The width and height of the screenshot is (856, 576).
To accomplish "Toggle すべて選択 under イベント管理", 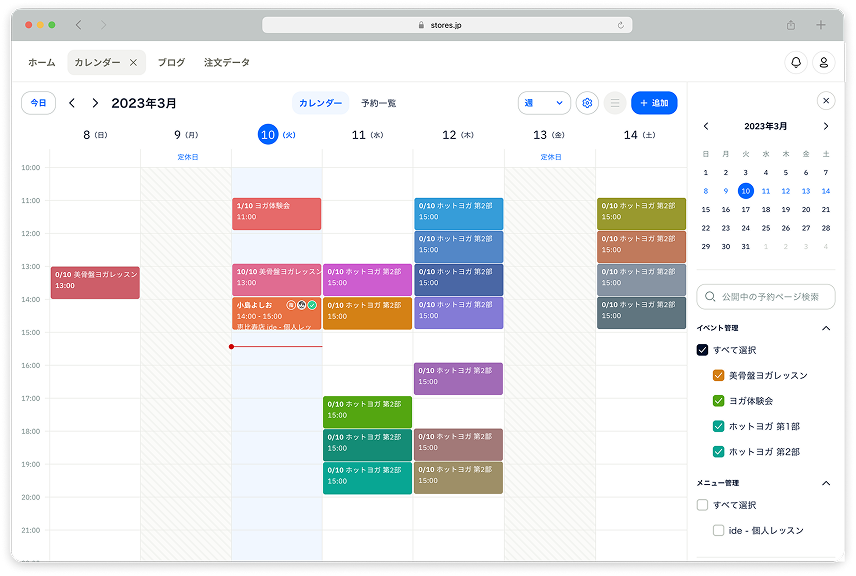I will tap(703, 349).
